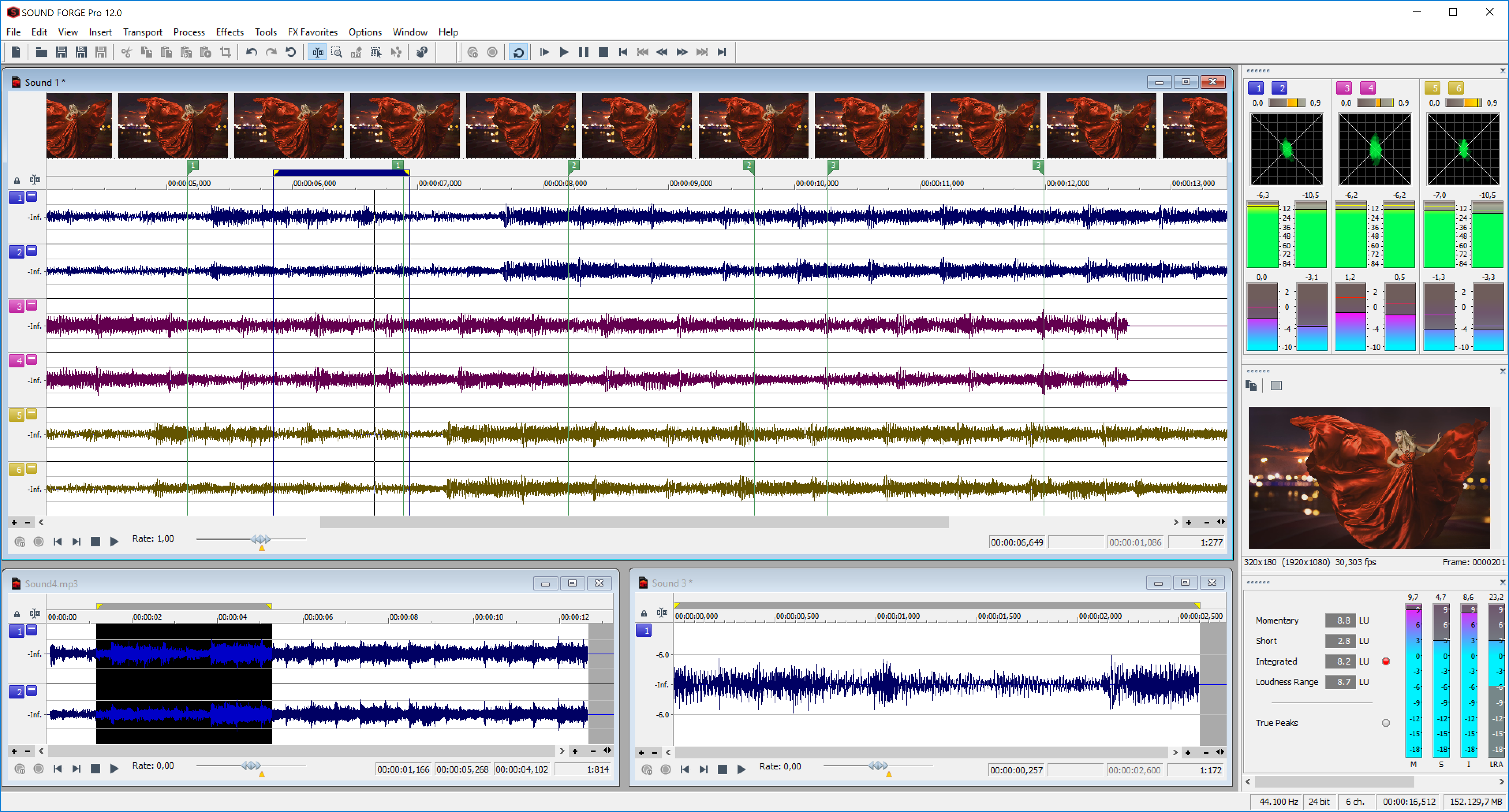Open the Effects menu
Viewport: 1509px width, 812px height.
point(230,32)
